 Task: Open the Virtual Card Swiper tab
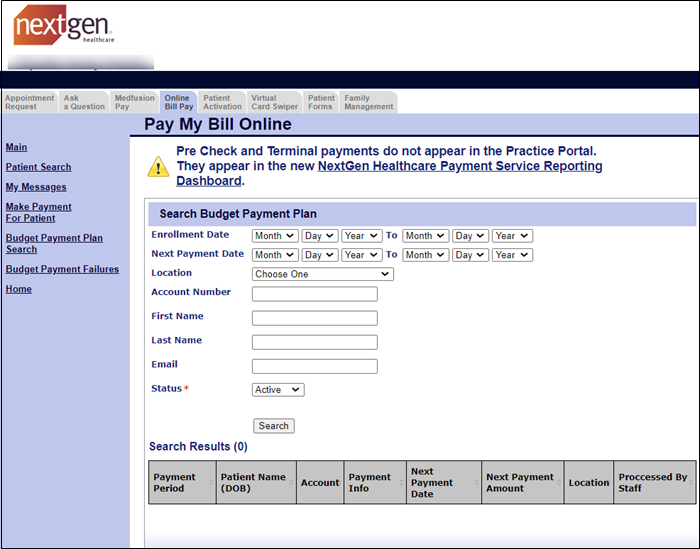pos(275,102)
